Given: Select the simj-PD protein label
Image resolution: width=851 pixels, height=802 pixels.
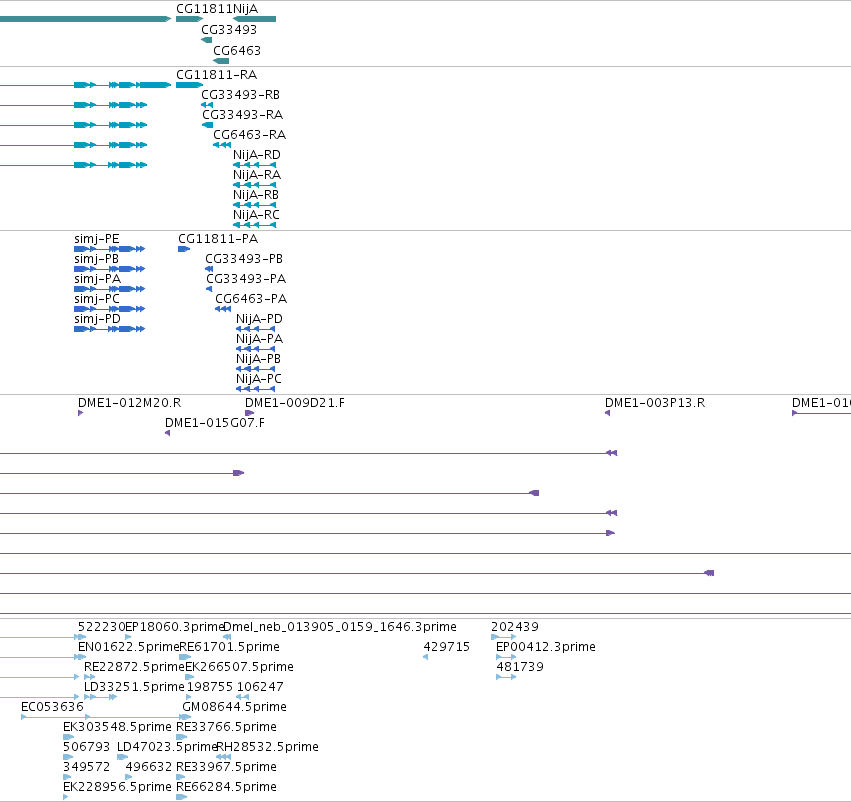Looking at the screenshot, I should (97, 319).
